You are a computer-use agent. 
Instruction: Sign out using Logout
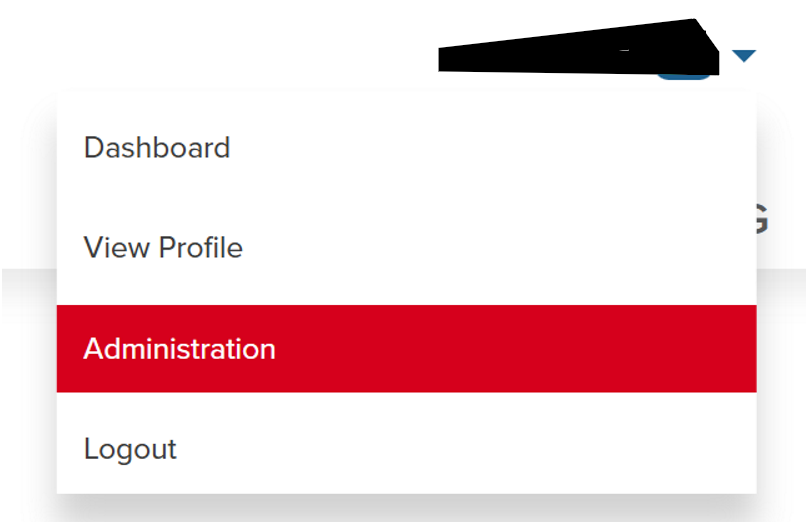point(130,449)
